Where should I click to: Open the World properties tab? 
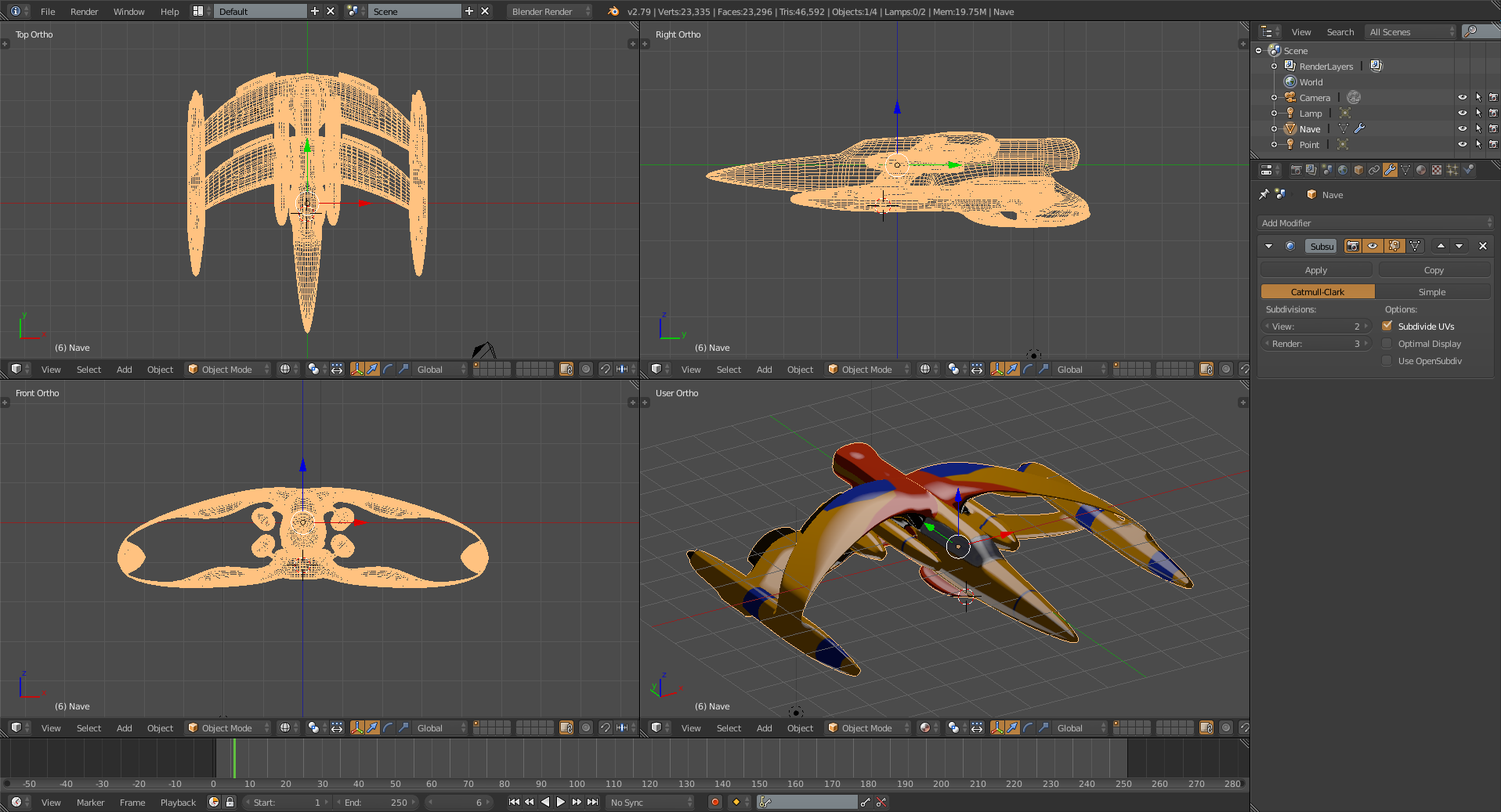coord(1343,170)
